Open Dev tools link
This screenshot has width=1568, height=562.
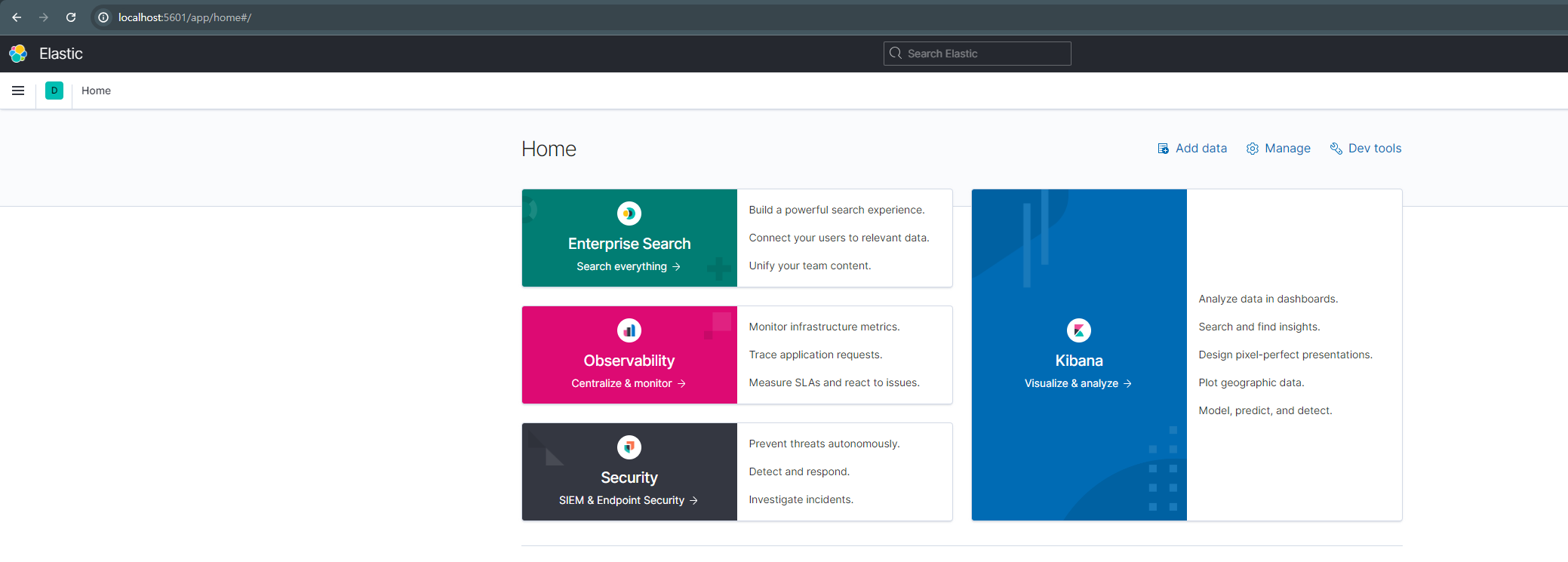[x=1366, y=149]
